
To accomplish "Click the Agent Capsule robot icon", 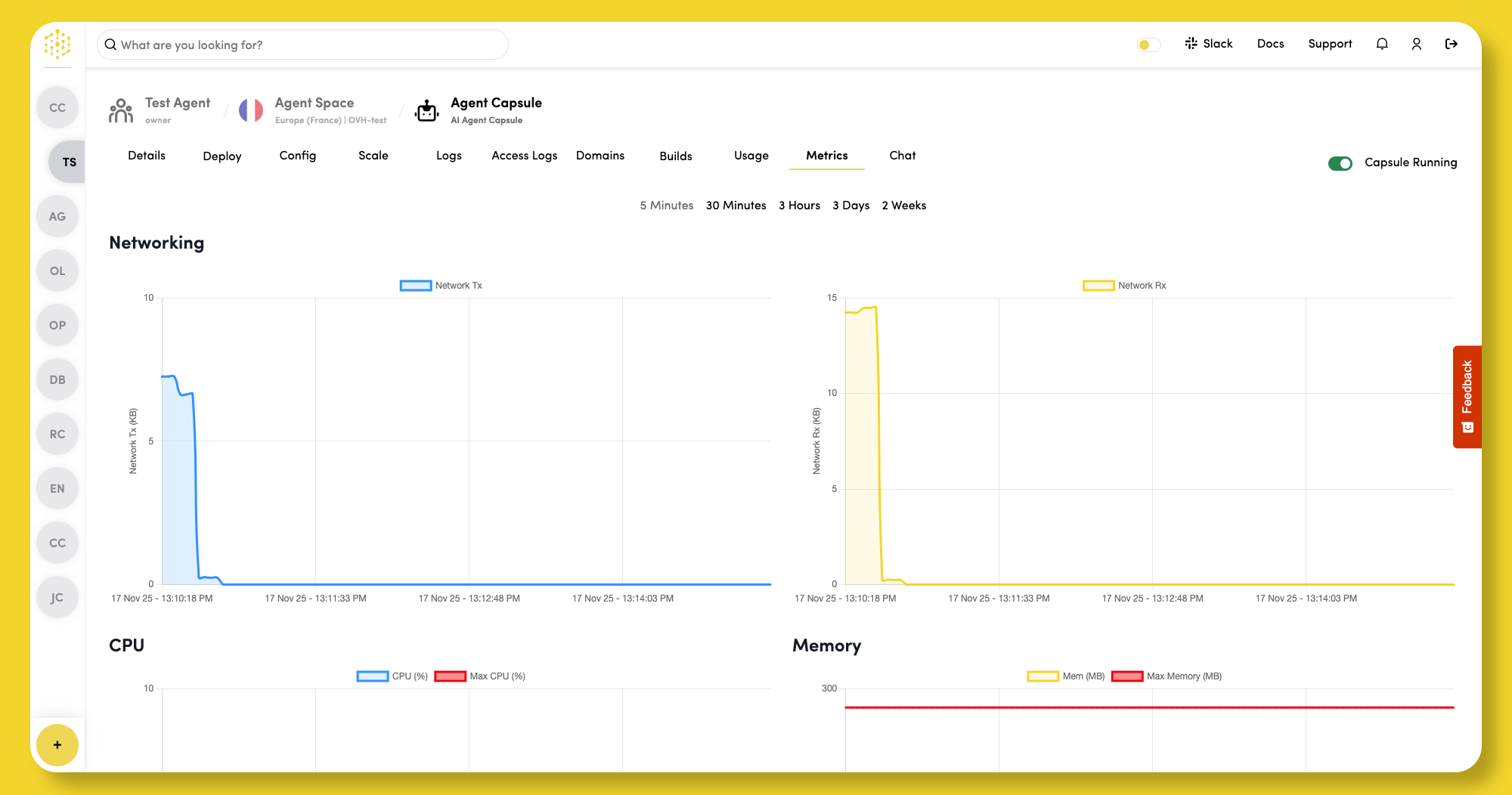I will click(427, 111).
